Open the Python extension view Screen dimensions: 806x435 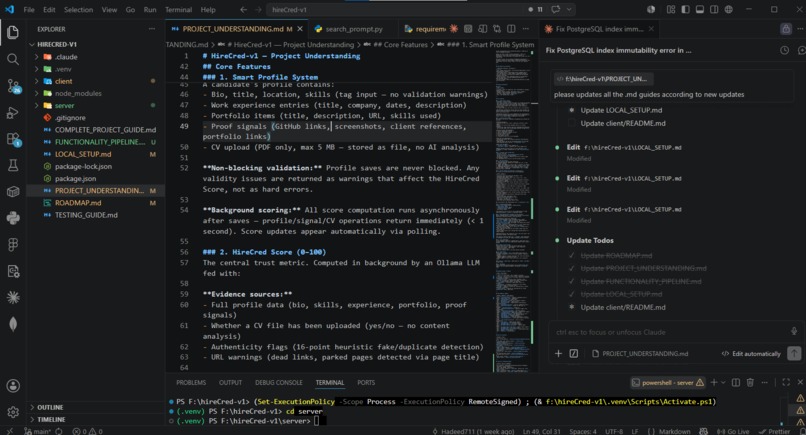(13, 218)
